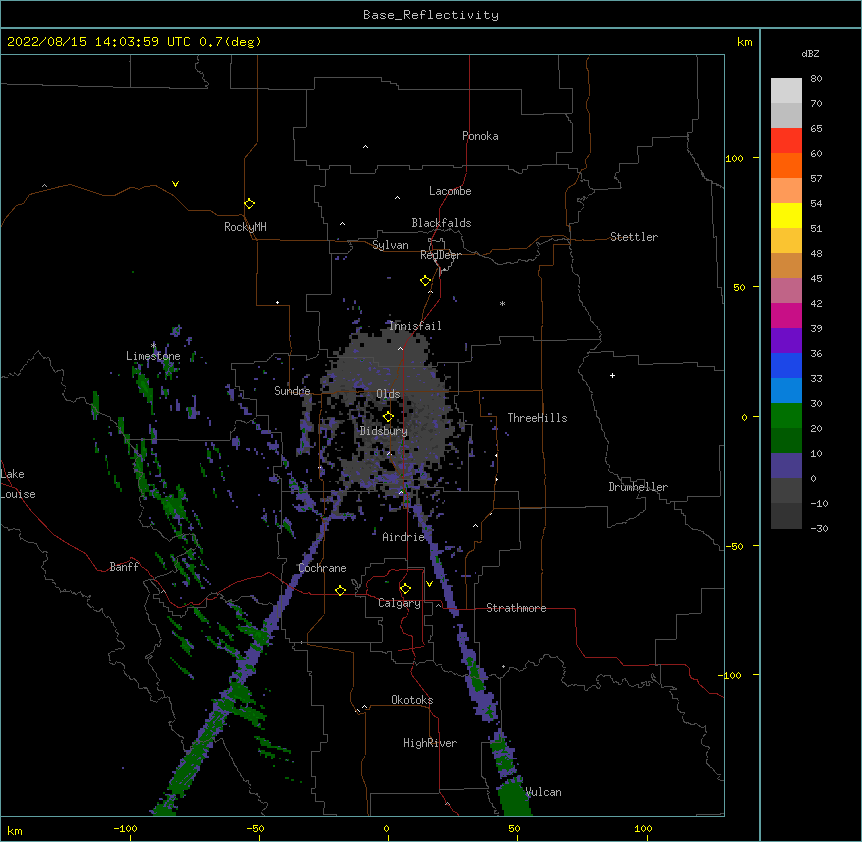Viewport: 862px width, 842px height.
Task: Click the white asterisk marker east of RedDeer
Action: pos(502,304)
